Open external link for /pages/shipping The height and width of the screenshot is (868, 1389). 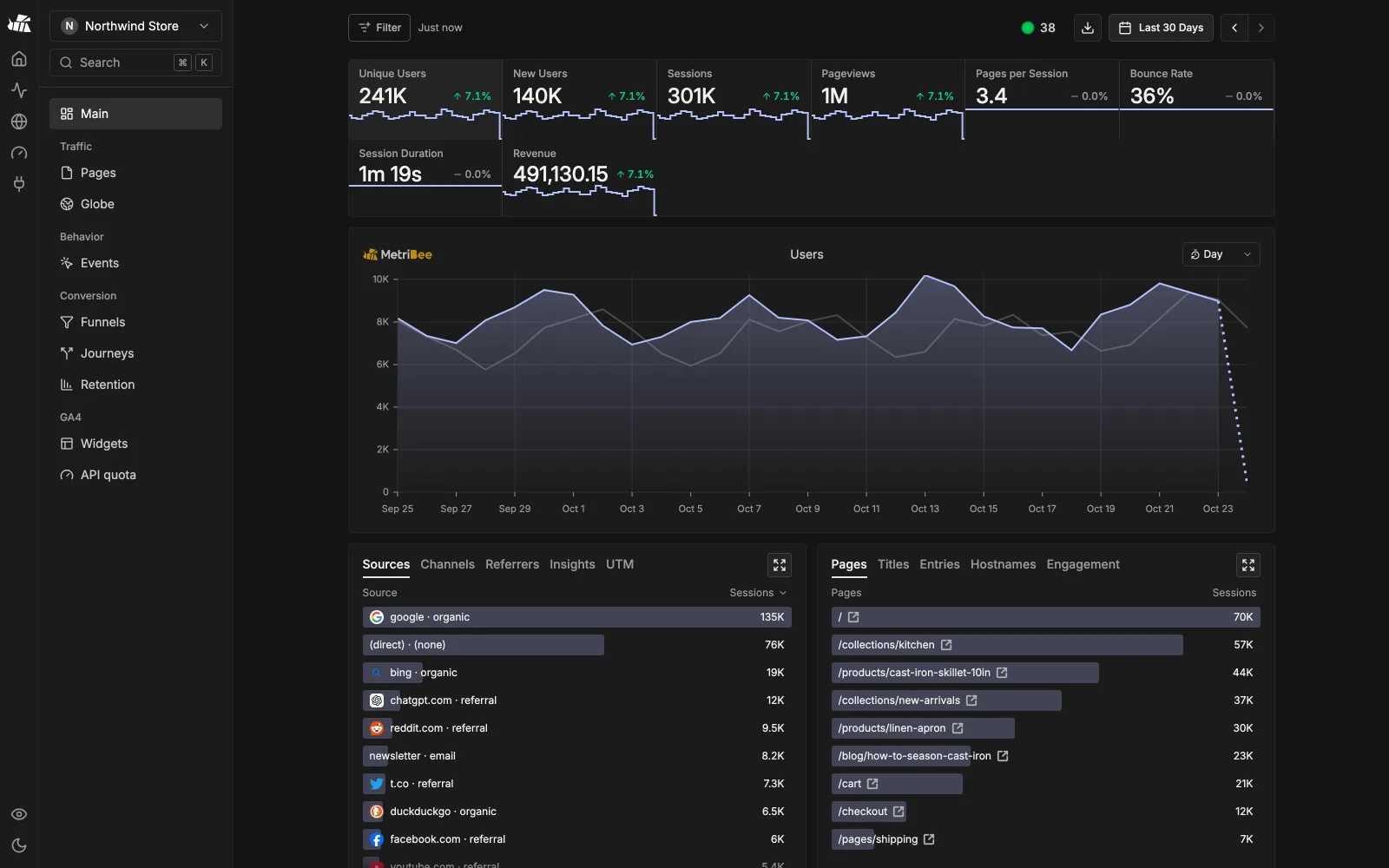(x=929, y=839)
